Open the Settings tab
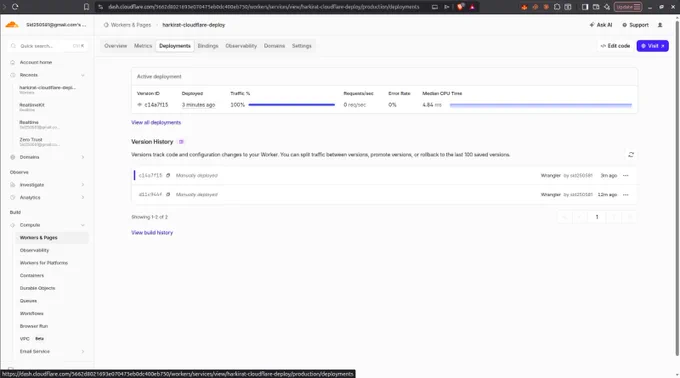 (x=301, y=46)
